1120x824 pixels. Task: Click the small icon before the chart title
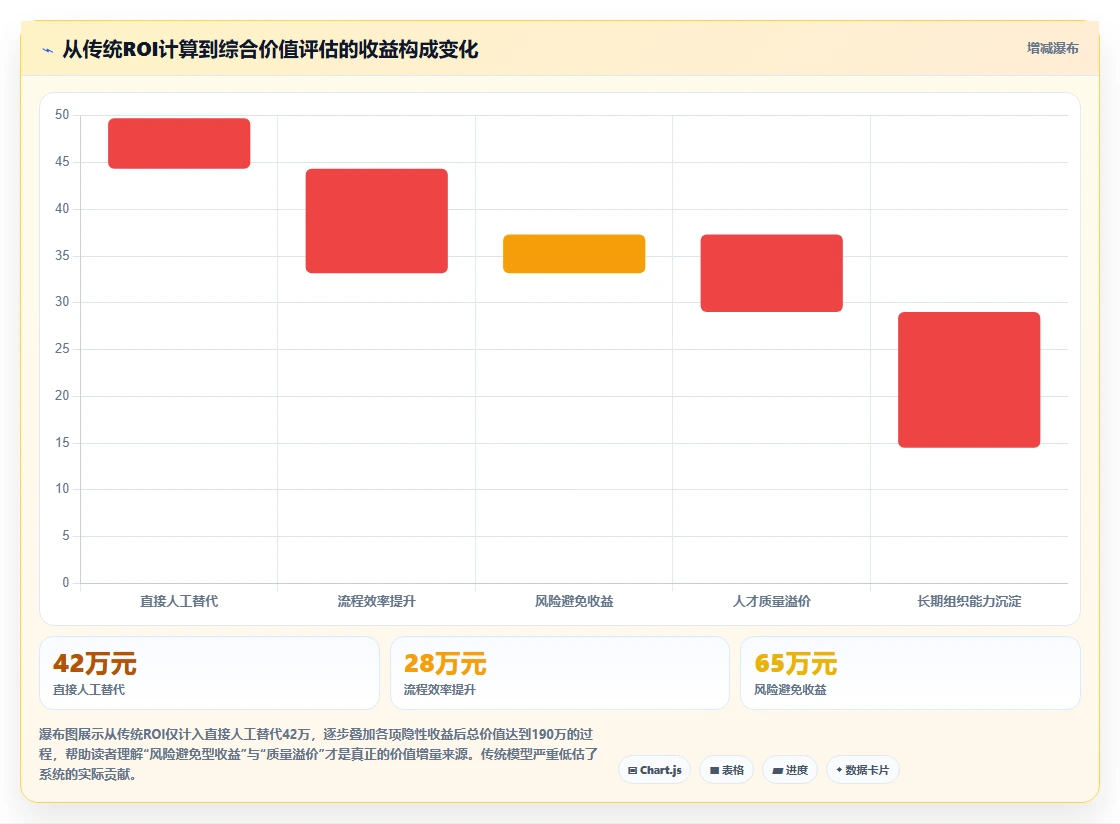pos(48,50)
